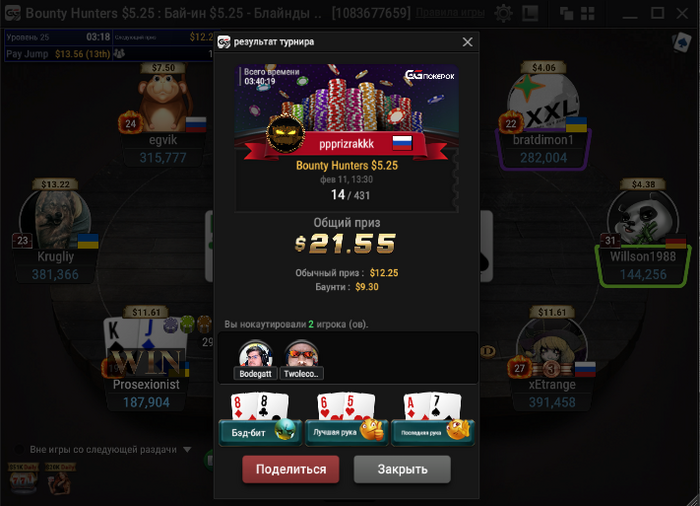
Task: Close the tournament result dialog with X
Action: coord(467,42)
